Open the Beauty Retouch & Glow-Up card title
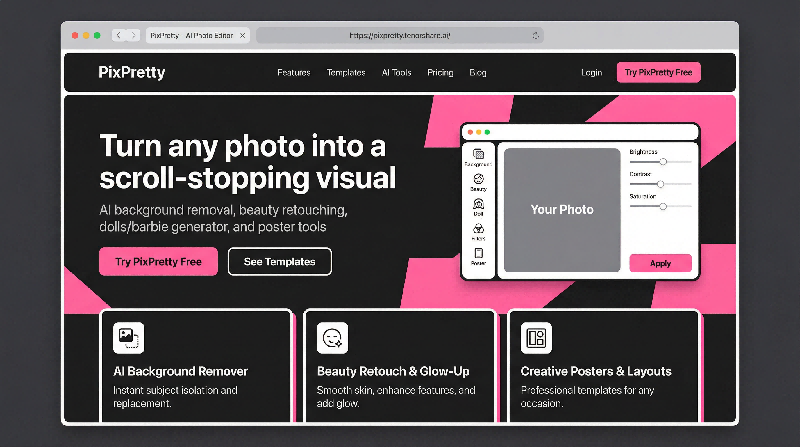 point(393,371)
